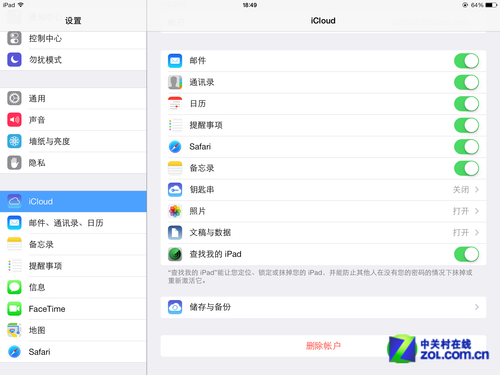
Task: Open the 文稿与数据 row chevron
Action: 477,232
